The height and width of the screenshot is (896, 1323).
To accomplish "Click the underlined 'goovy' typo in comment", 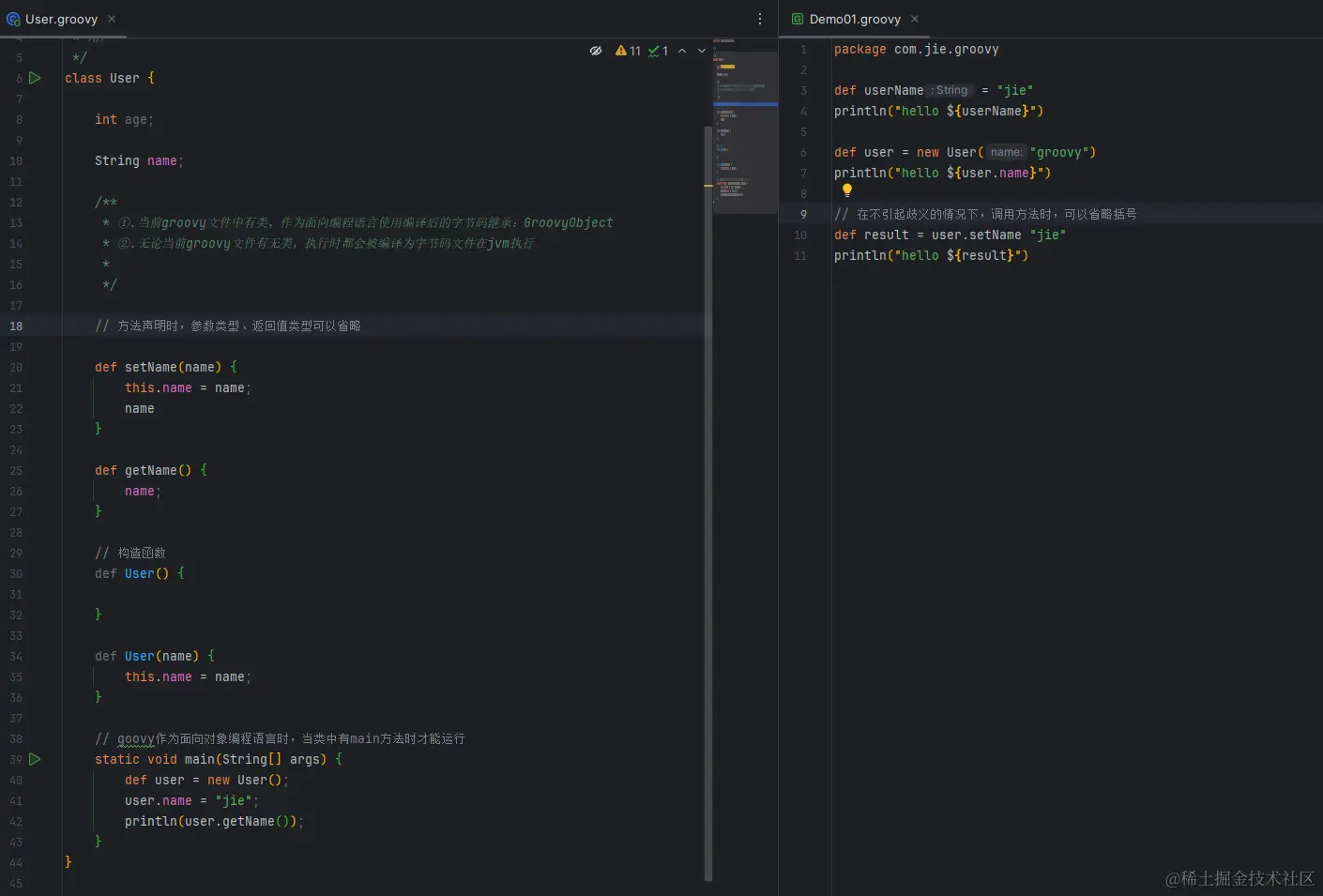I will [135, 738].
